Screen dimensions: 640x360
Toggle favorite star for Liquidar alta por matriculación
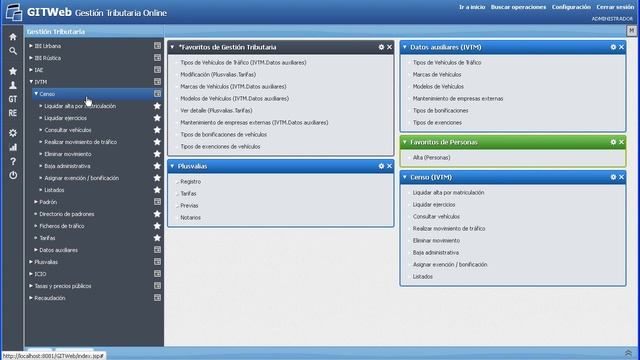tap(157, 106)
